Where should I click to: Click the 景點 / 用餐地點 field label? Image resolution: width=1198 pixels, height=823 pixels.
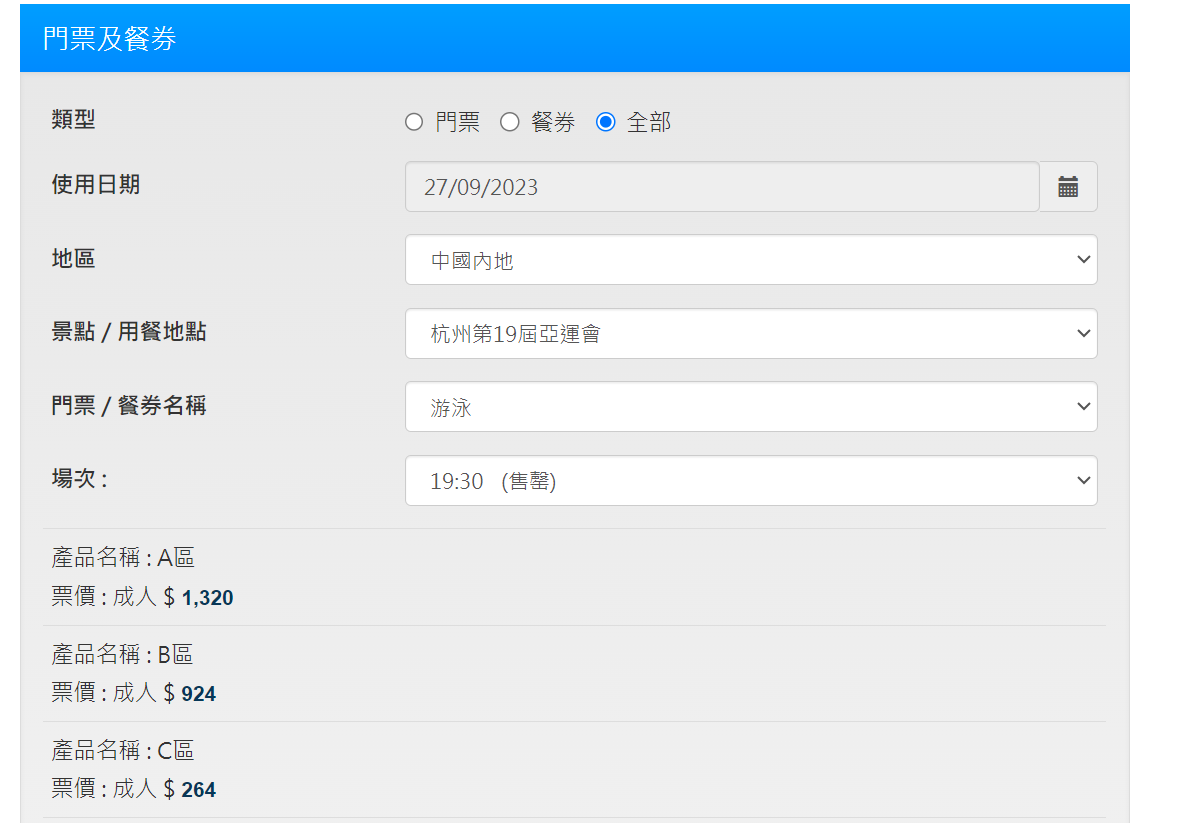(x=129, y=332)
